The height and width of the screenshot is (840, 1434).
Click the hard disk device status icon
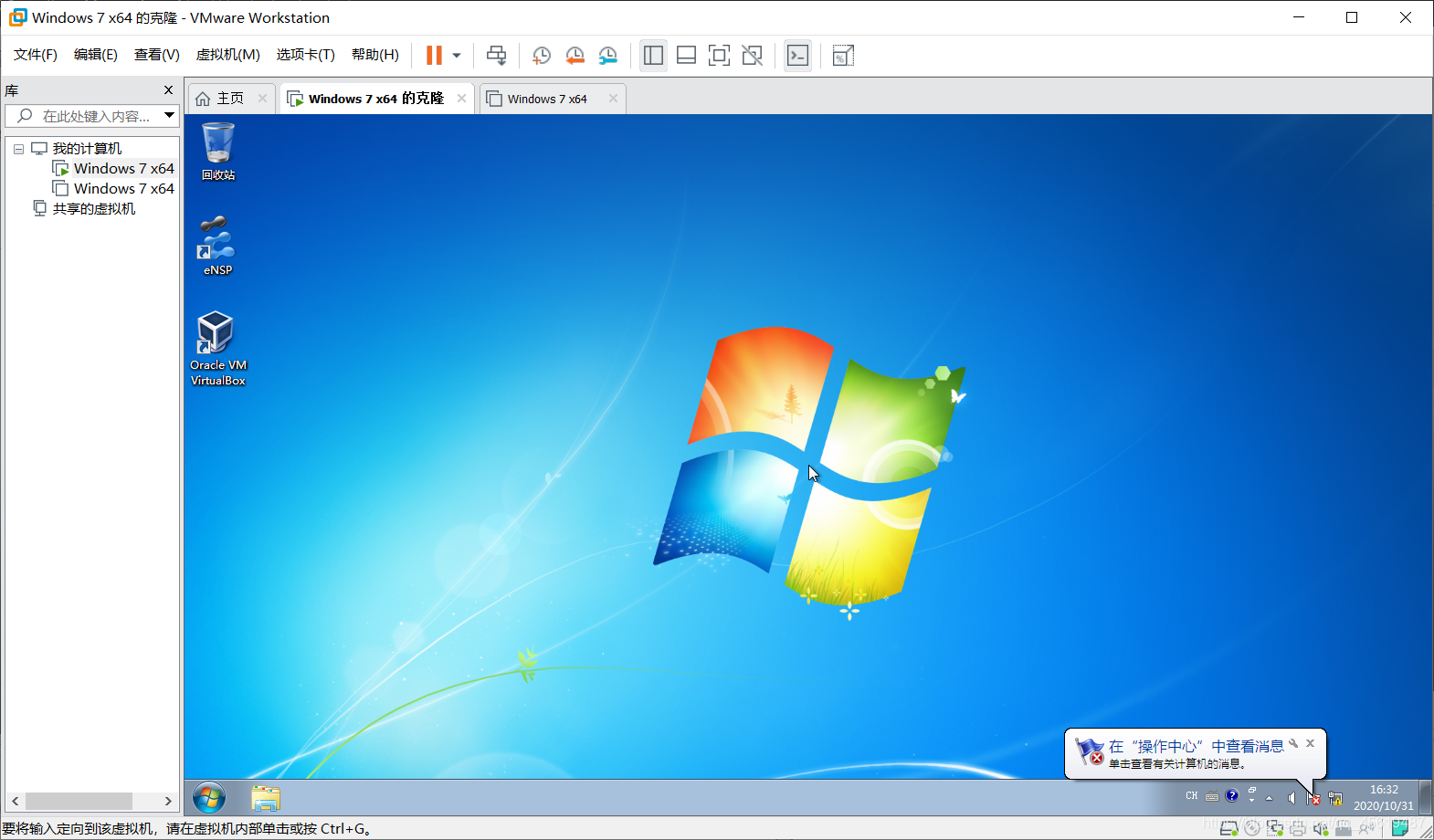coord(1229,828)
